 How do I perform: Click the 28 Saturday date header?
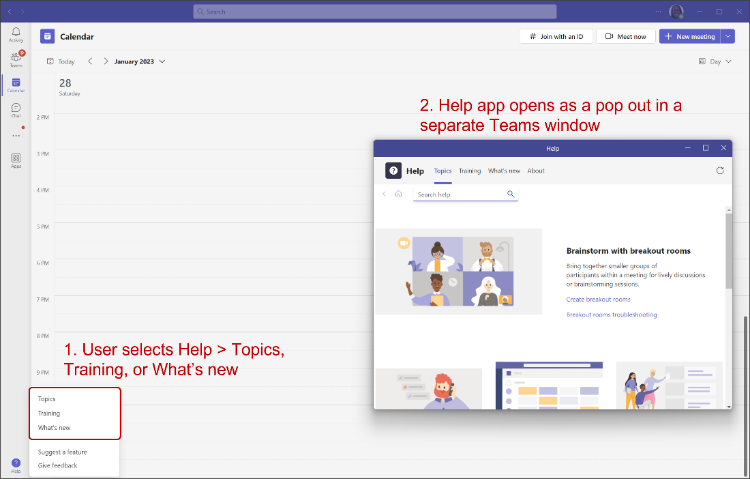coord(69,87)
